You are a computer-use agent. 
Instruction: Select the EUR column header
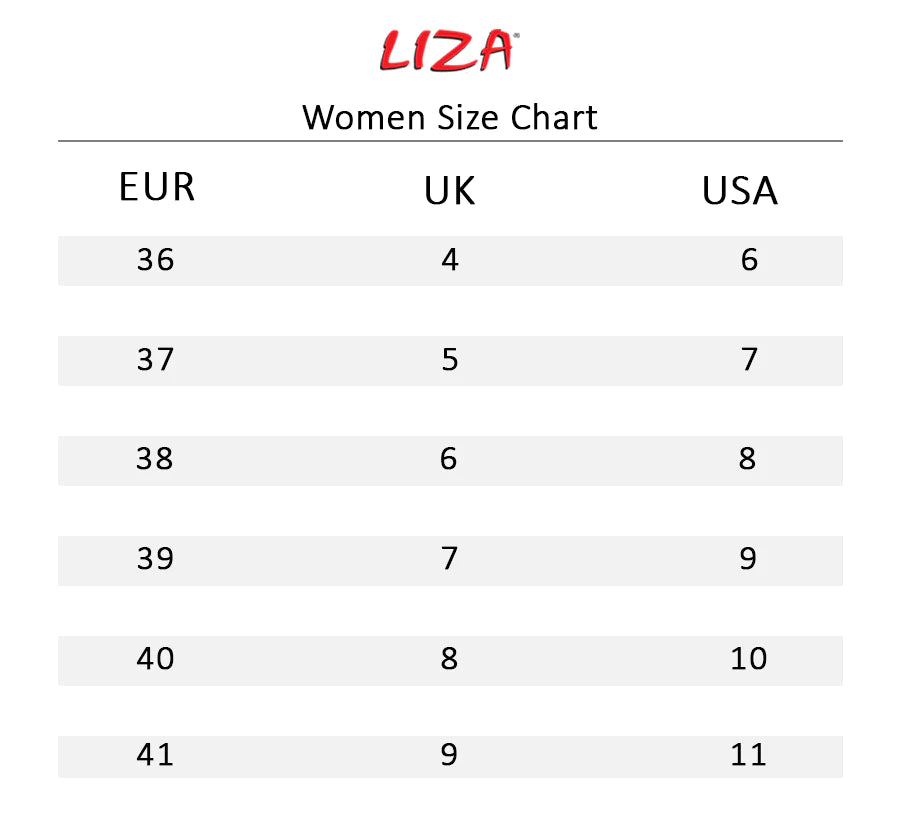point(157,188)
